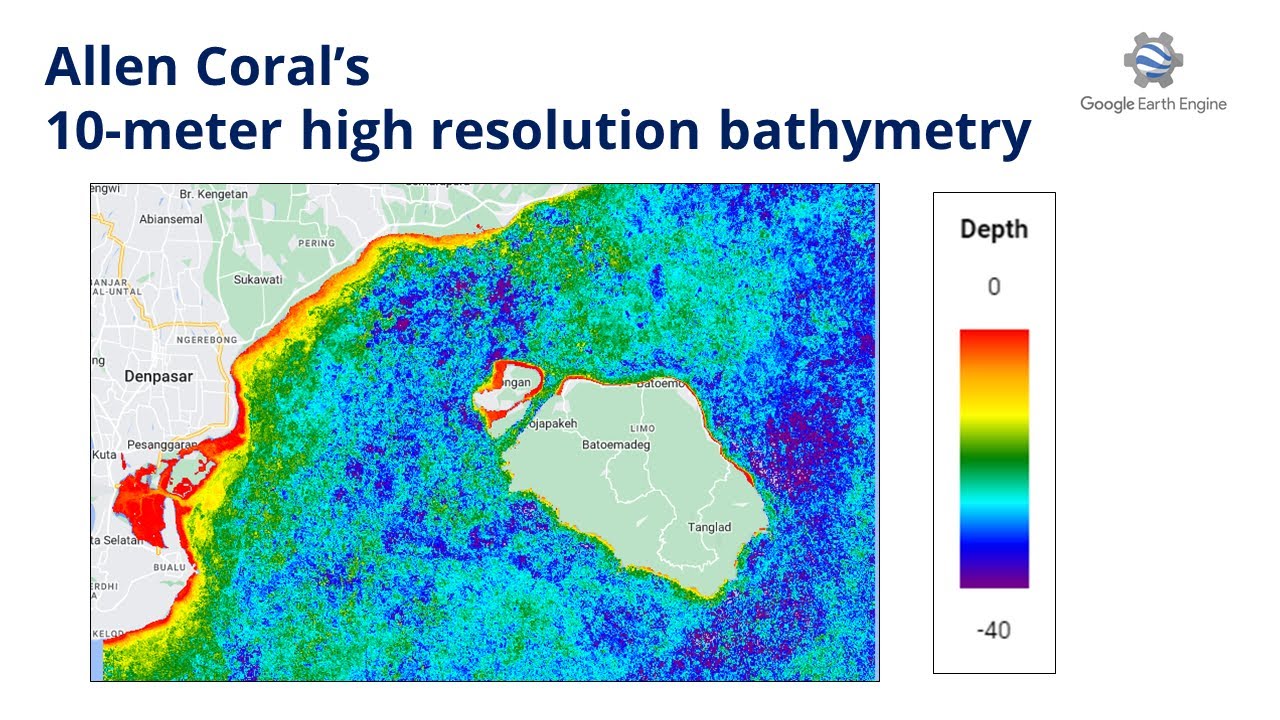
Task: Click the rainbow depth color ramp
Action: (994, 458)
